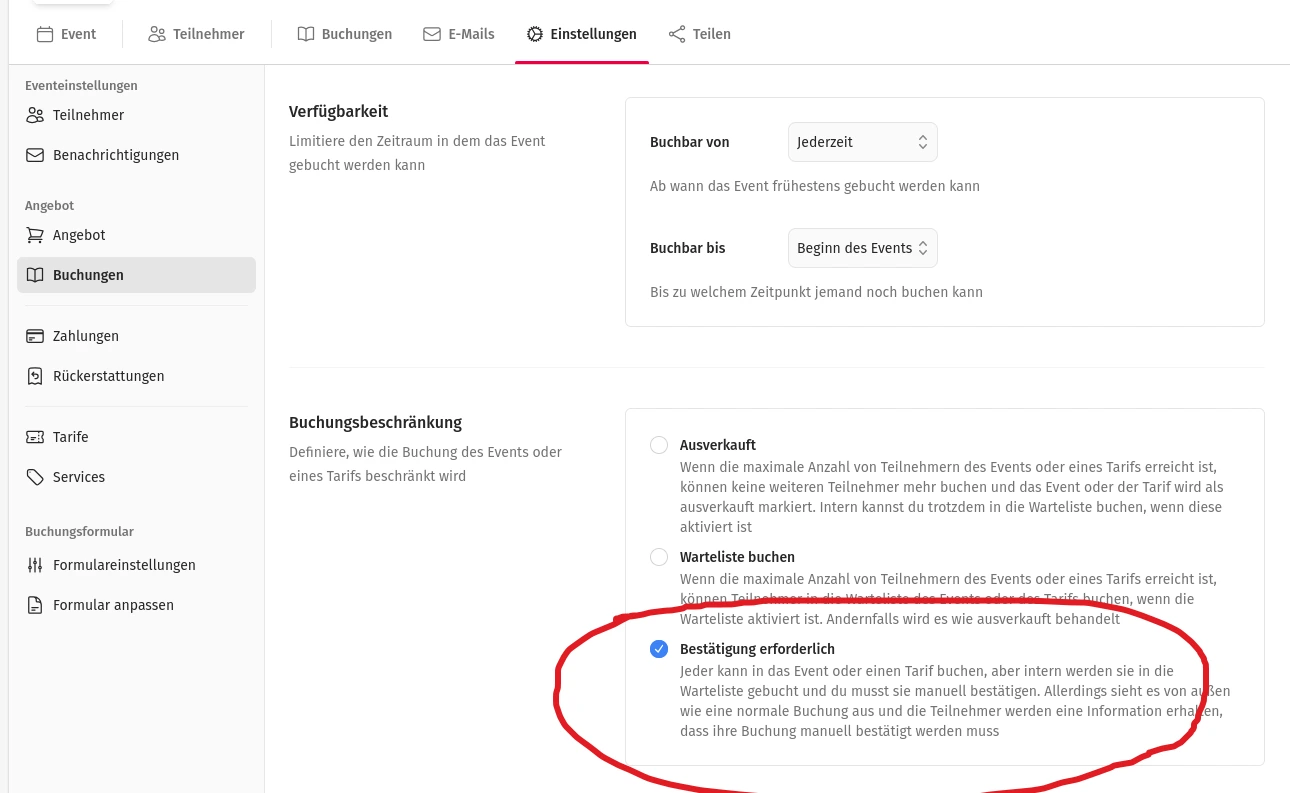
Task: Open Formular anpassen in the sidebar
Action: tap(113, 605)
